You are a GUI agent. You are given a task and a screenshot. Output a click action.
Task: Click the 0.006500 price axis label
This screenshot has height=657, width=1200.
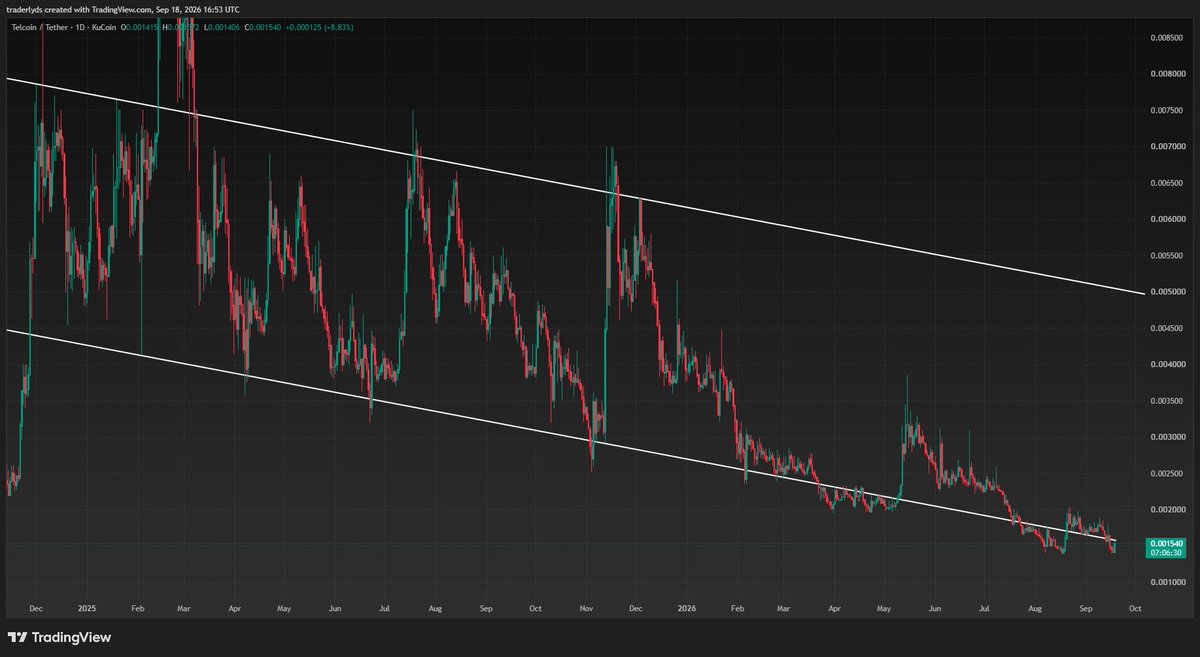coord(1168,183)
